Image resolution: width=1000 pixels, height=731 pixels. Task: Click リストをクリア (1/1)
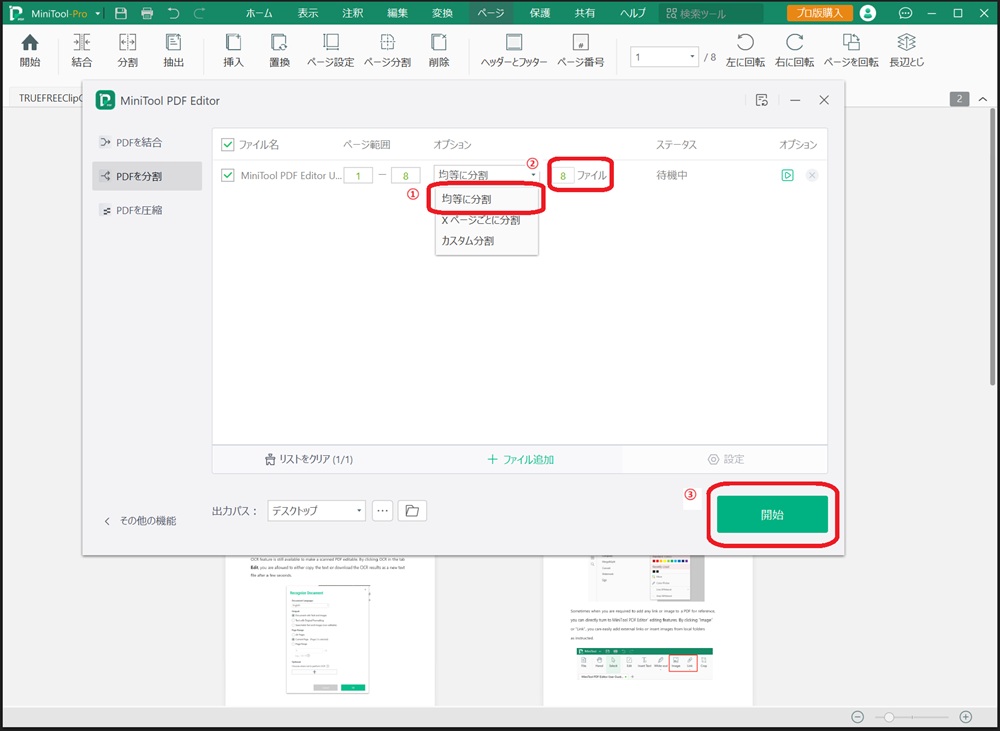(309, 459)
